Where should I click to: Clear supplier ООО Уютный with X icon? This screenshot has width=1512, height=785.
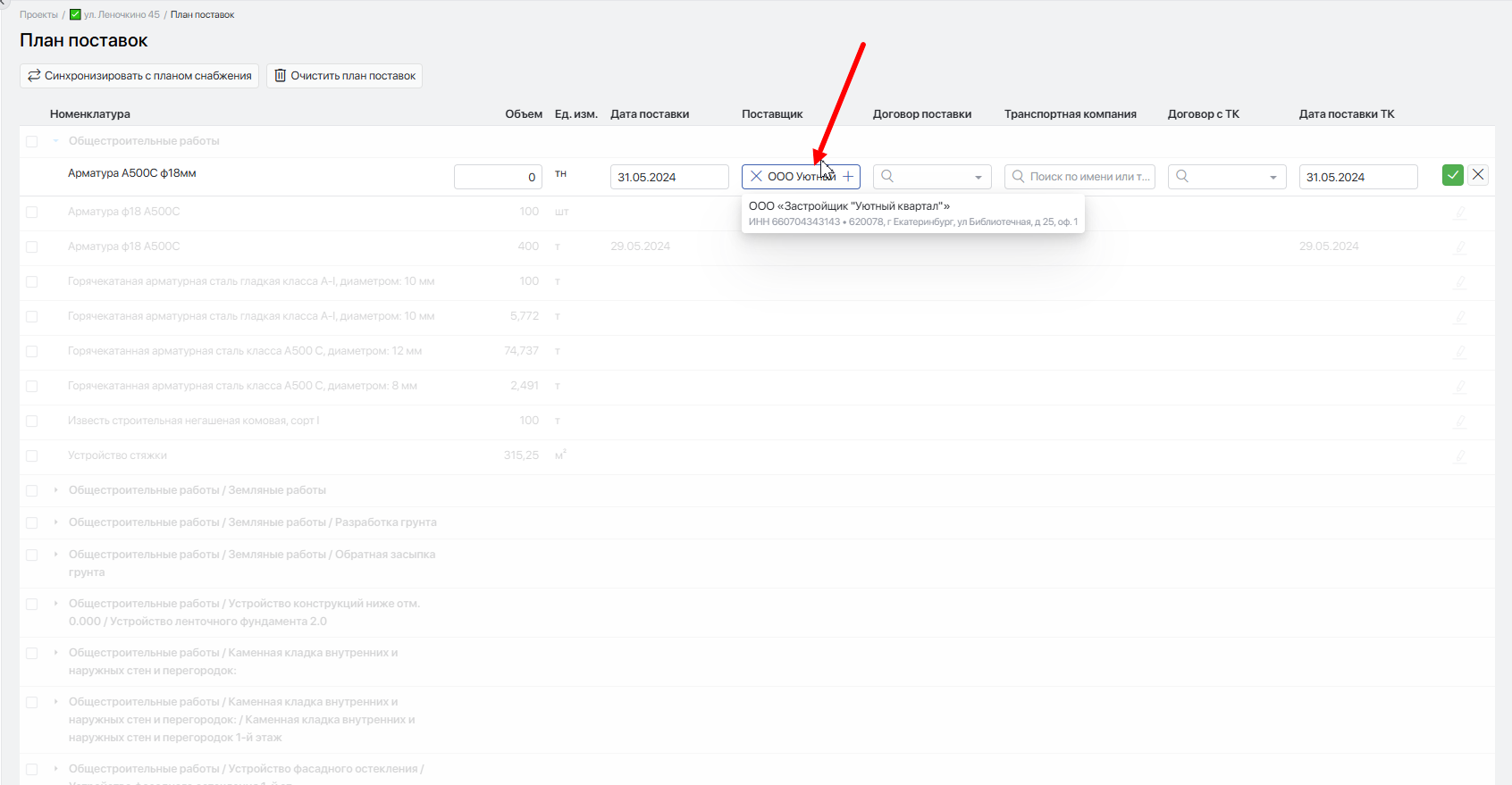coord(756,177)
